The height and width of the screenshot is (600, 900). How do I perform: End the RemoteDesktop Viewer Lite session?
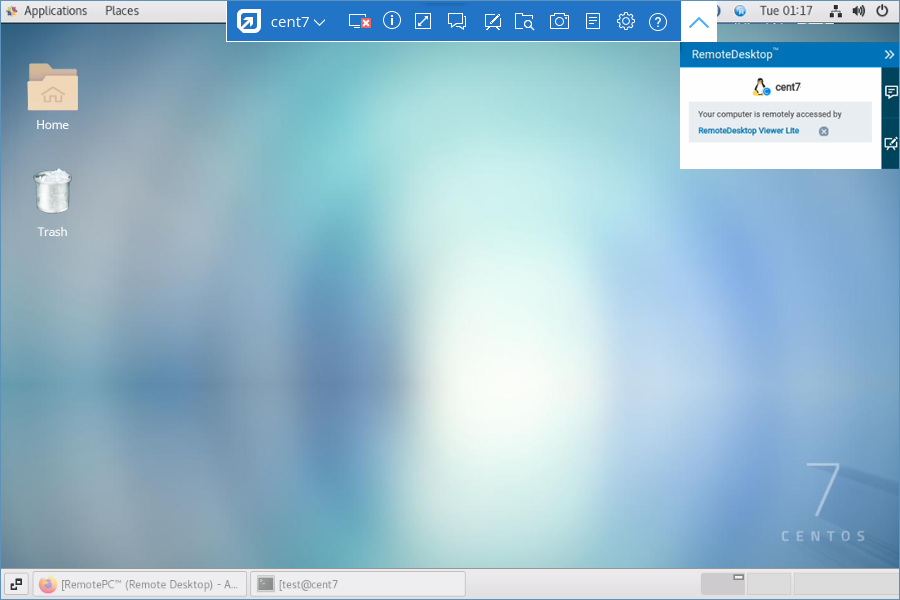pyautogui.click(x=824, y=131)
